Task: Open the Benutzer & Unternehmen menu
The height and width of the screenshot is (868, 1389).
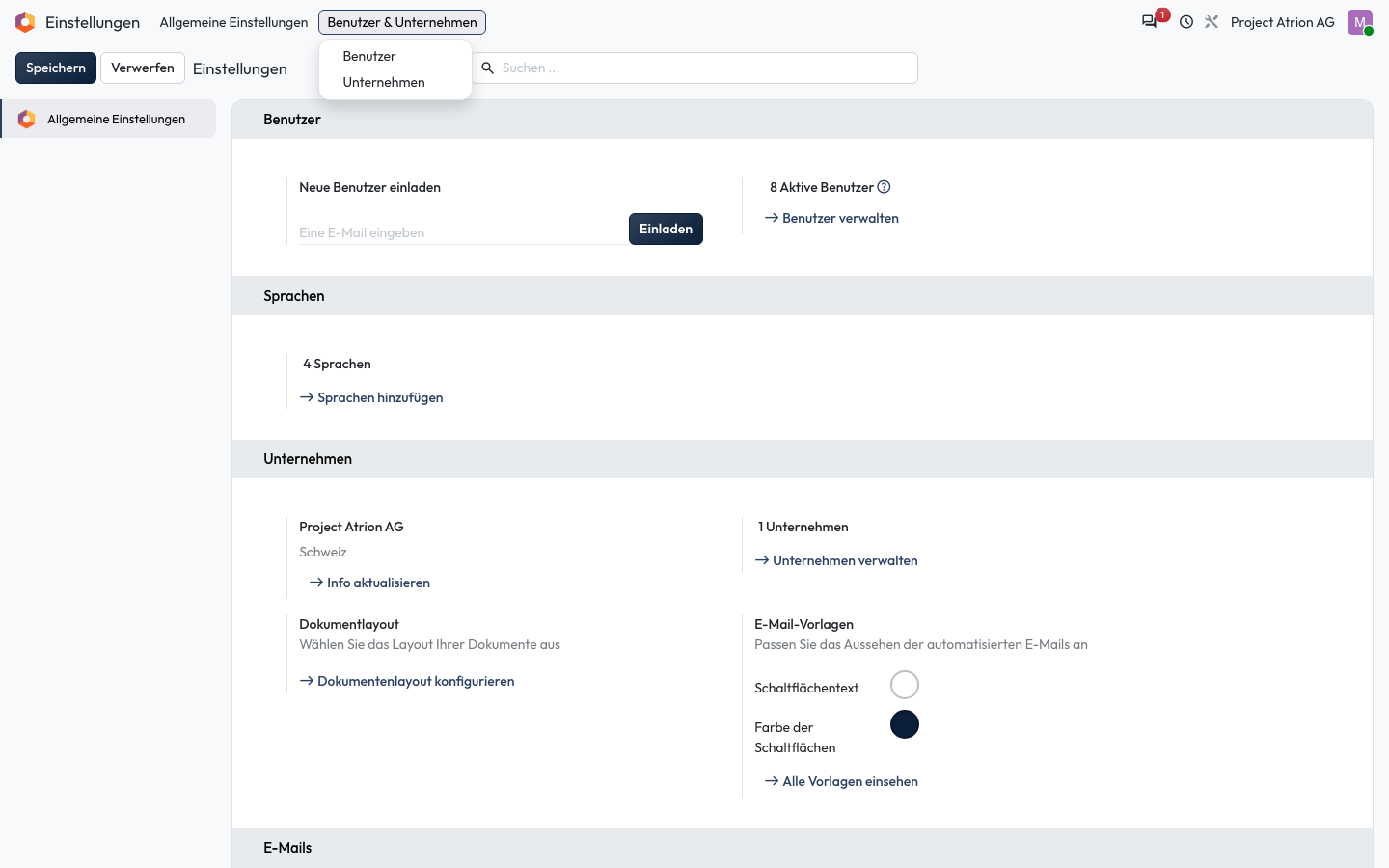Action: pos(402,22)
